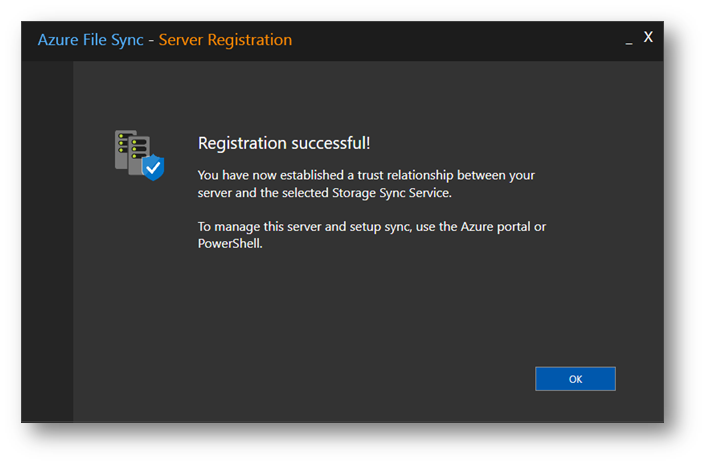Close the Server Registration dialog

pyautogui.click(x=648, y=37)
